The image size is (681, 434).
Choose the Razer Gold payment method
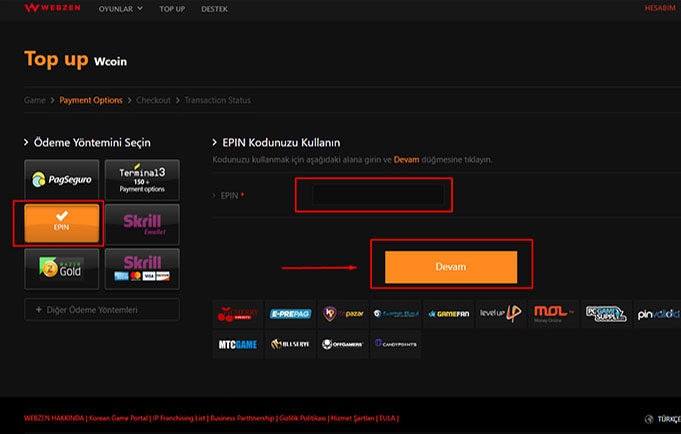coord(62,269)
